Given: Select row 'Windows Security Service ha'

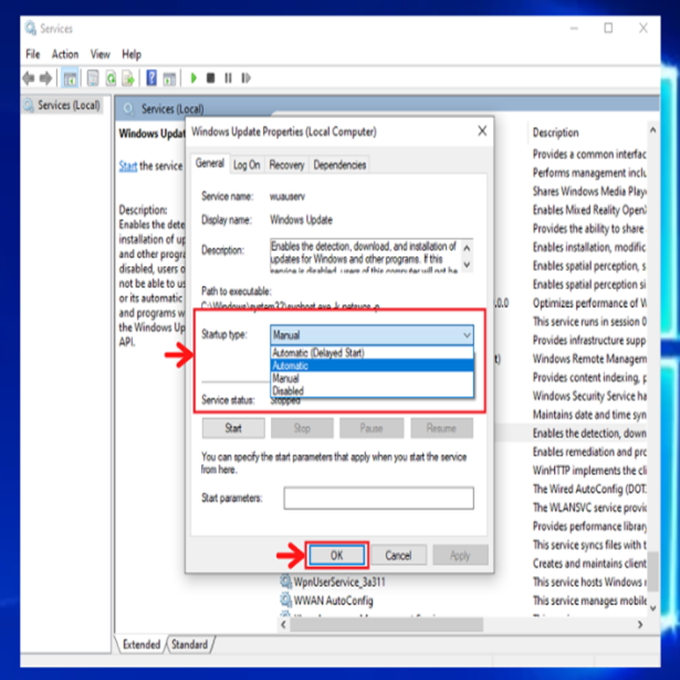Looking at the screenshot, I should click(x=589, y=396).
